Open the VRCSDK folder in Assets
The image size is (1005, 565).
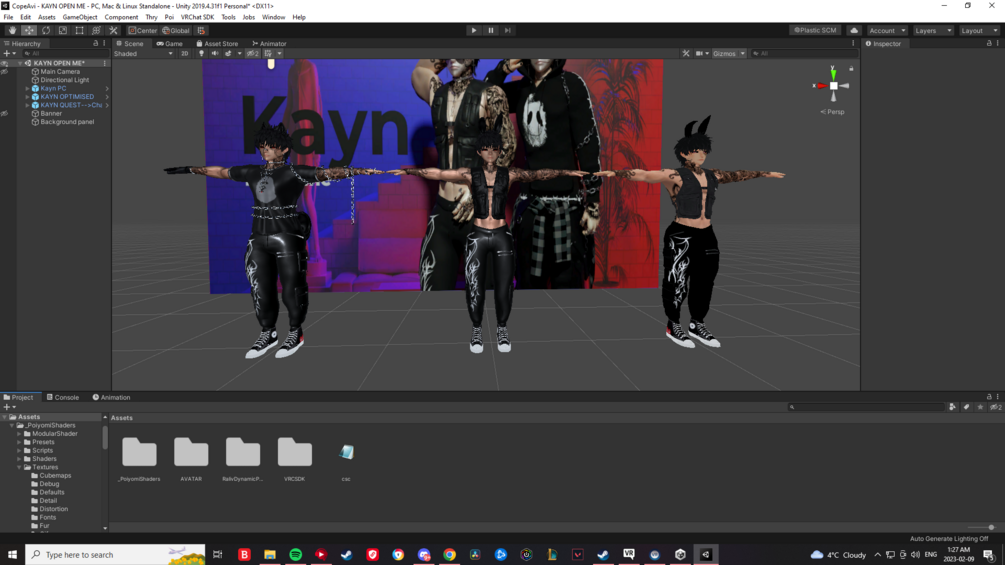click(x=294, y=459)
